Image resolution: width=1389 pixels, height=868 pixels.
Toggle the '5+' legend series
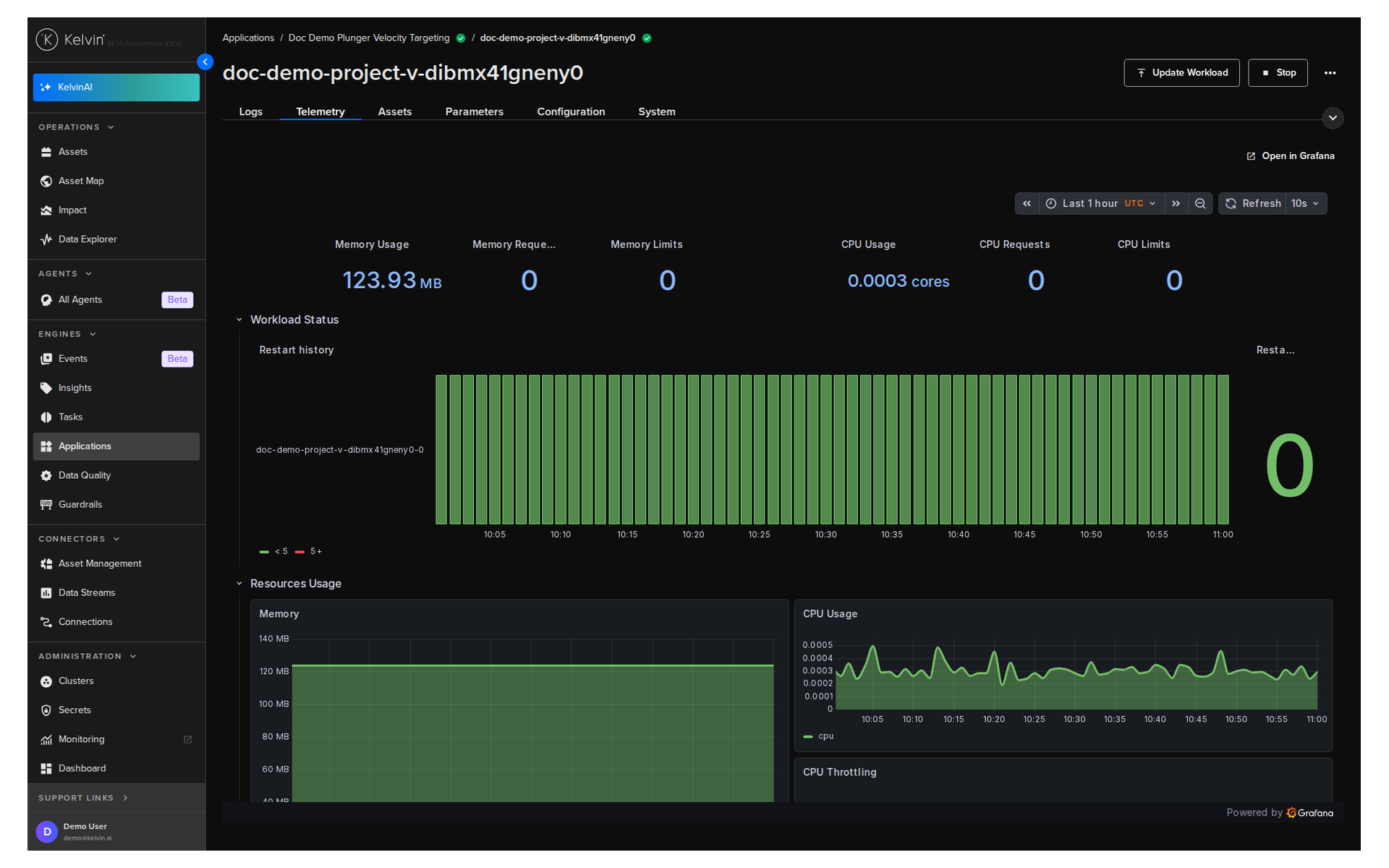(x=309, y=552)
